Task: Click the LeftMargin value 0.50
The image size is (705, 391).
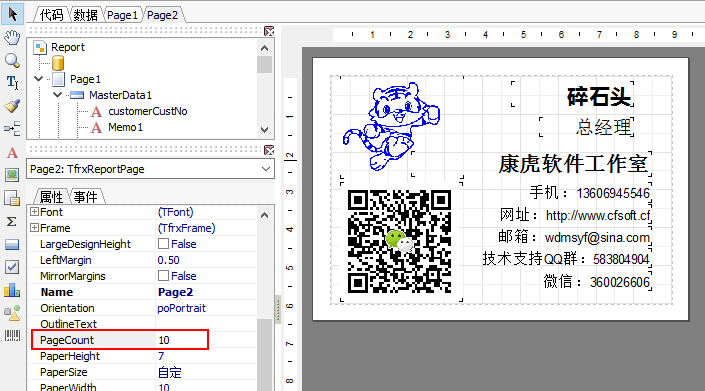Action: click(168, 260)
